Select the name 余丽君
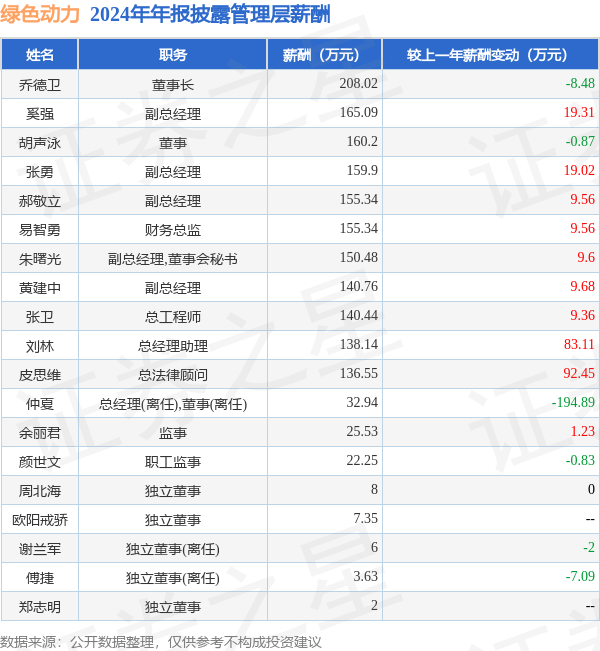This screenshot has width=600, height=651. coord(39,433)
